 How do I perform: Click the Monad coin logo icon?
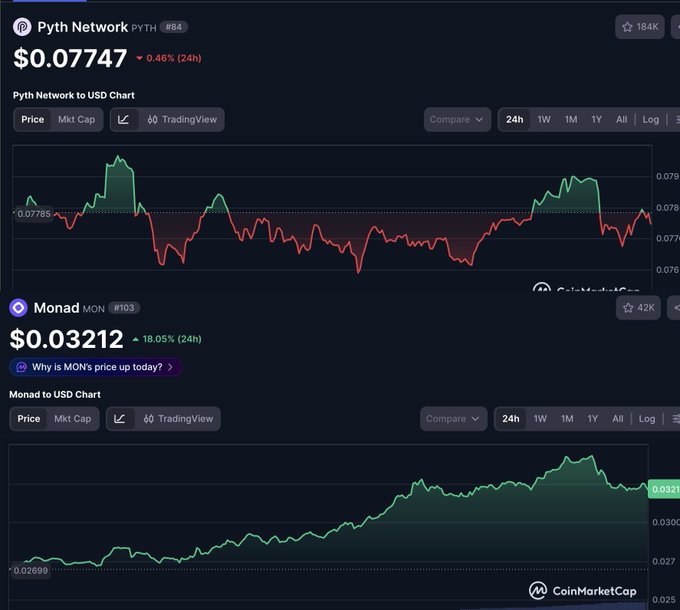click(18, 308)
